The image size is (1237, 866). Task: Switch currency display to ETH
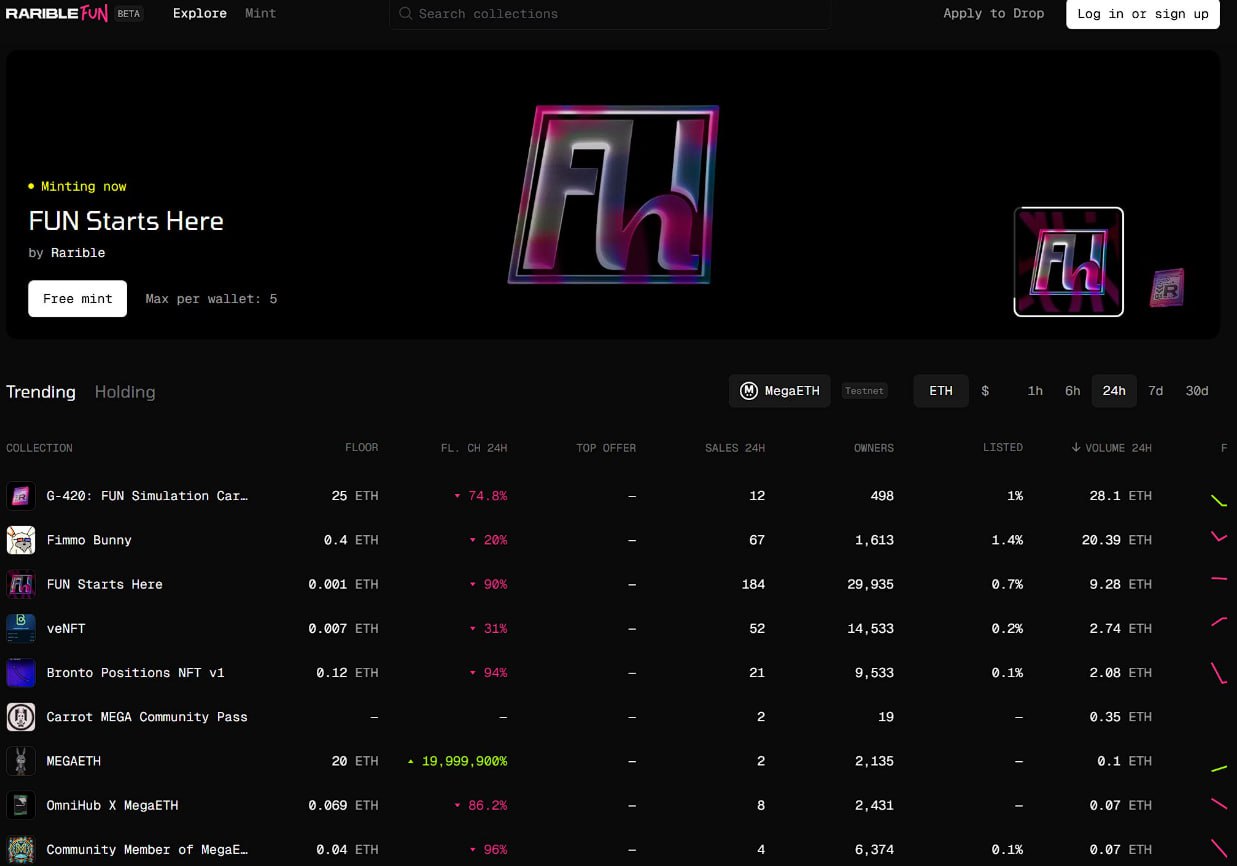pyautogui.click(x=940, y=391)
